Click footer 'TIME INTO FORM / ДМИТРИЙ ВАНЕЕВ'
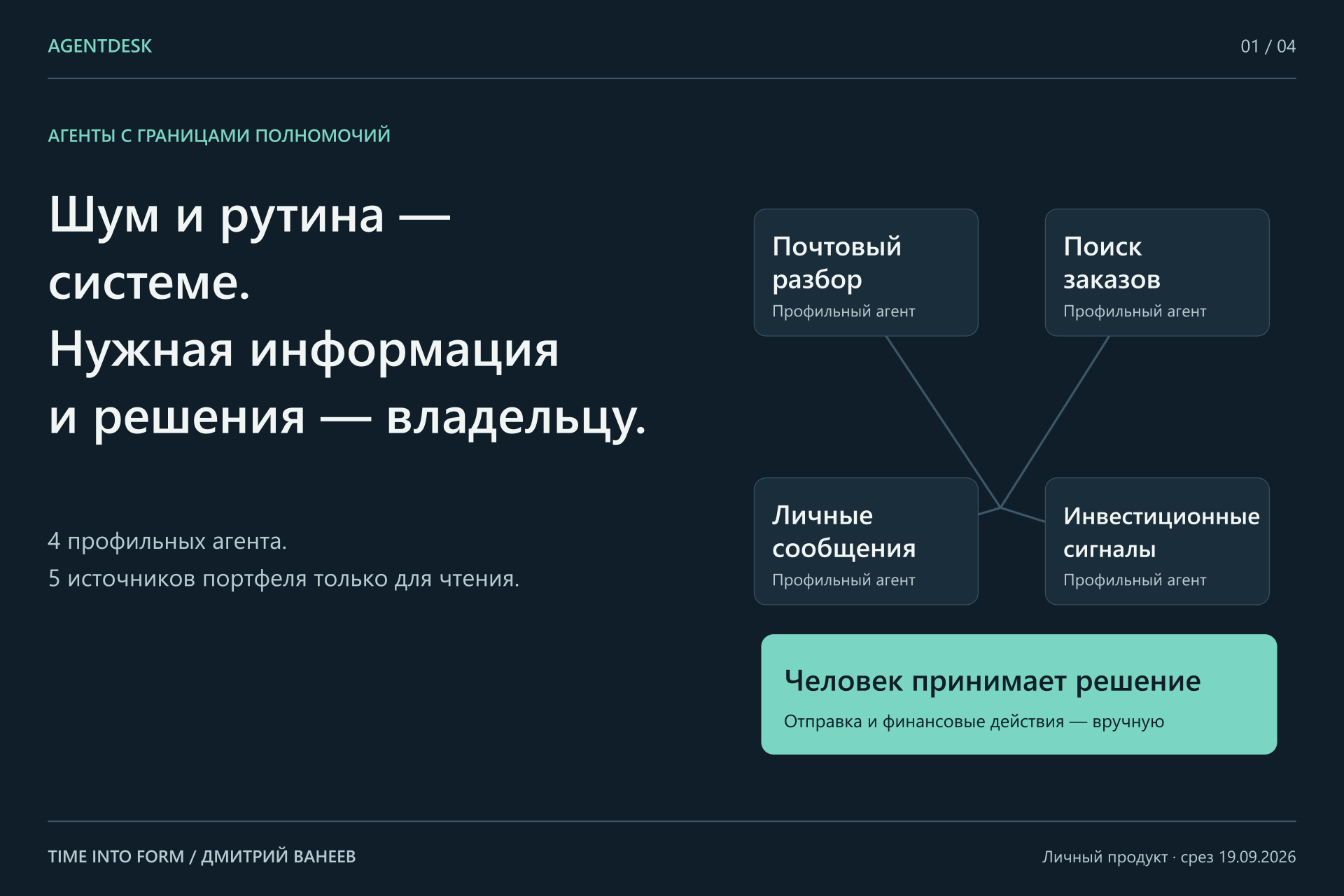The width and height of the screenshot is (1344, 896). click(202, 857)
